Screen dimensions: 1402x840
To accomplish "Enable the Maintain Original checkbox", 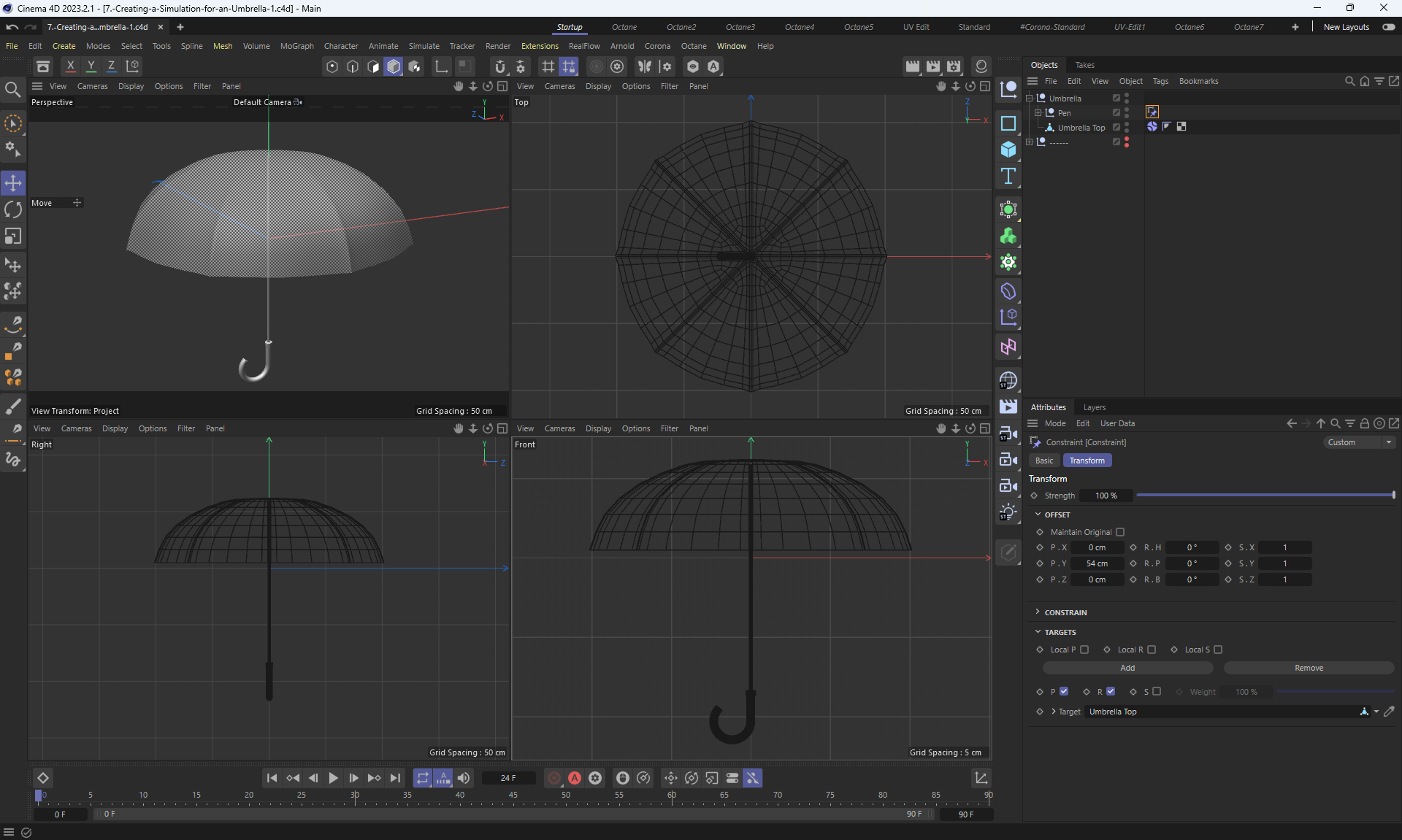I will [x=1120, y=532].
